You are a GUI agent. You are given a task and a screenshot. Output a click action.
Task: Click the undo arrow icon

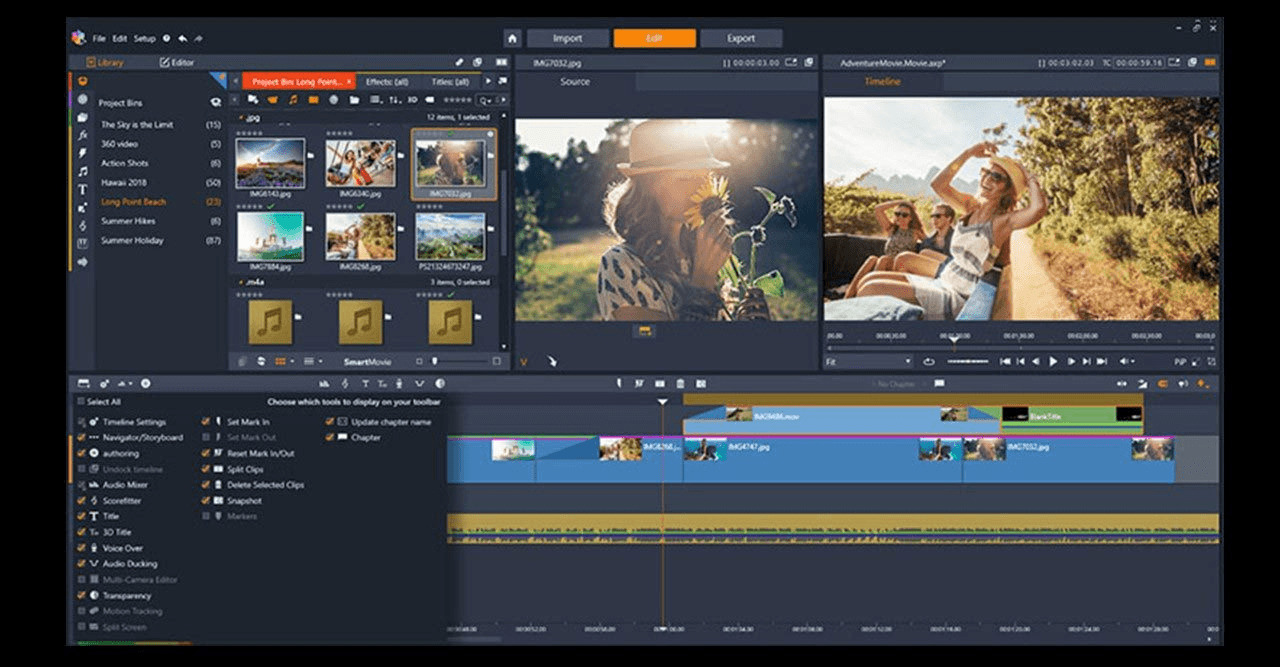coord(182,39)
